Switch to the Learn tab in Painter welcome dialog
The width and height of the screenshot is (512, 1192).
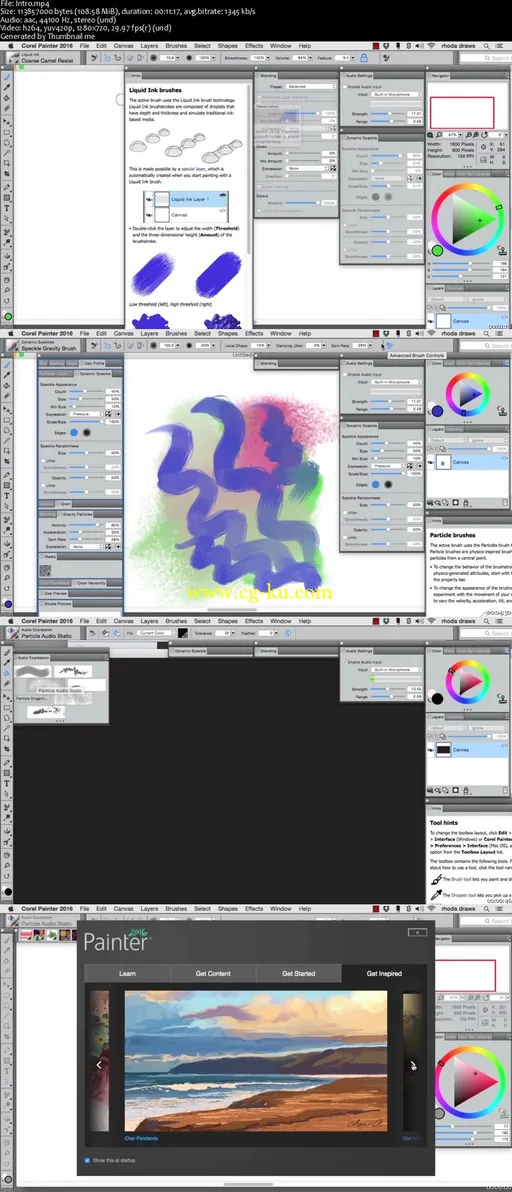click(127, 973)
